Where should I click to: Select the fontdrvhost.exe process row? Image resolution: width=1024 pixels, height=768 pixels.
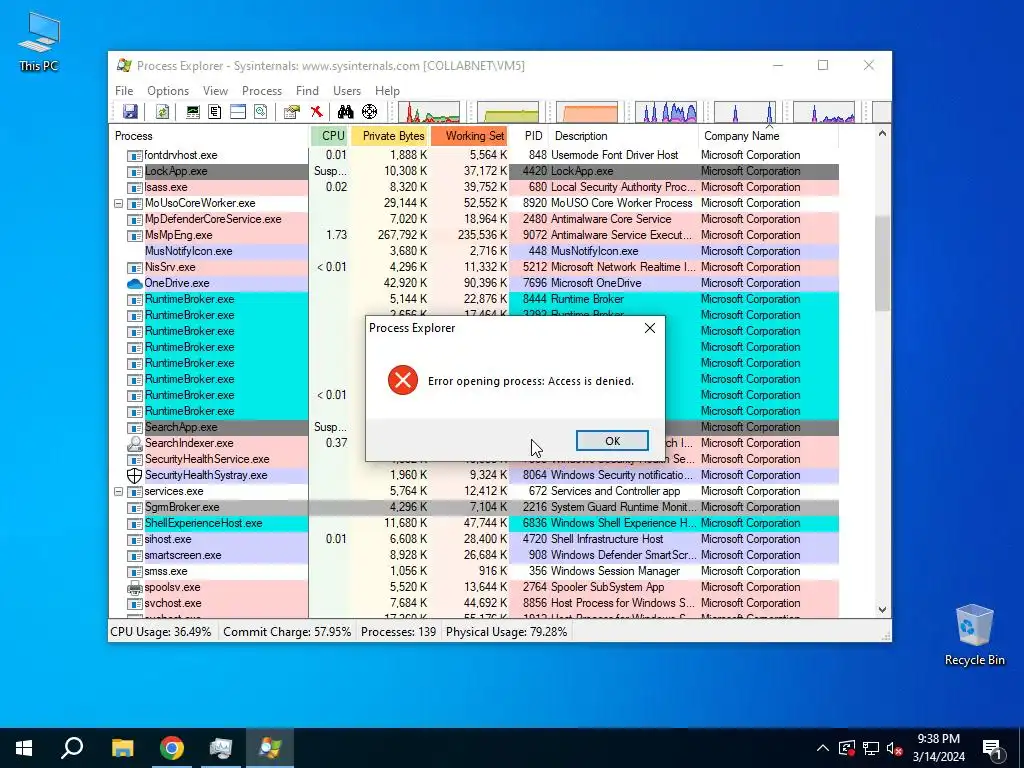coord(474,155)
